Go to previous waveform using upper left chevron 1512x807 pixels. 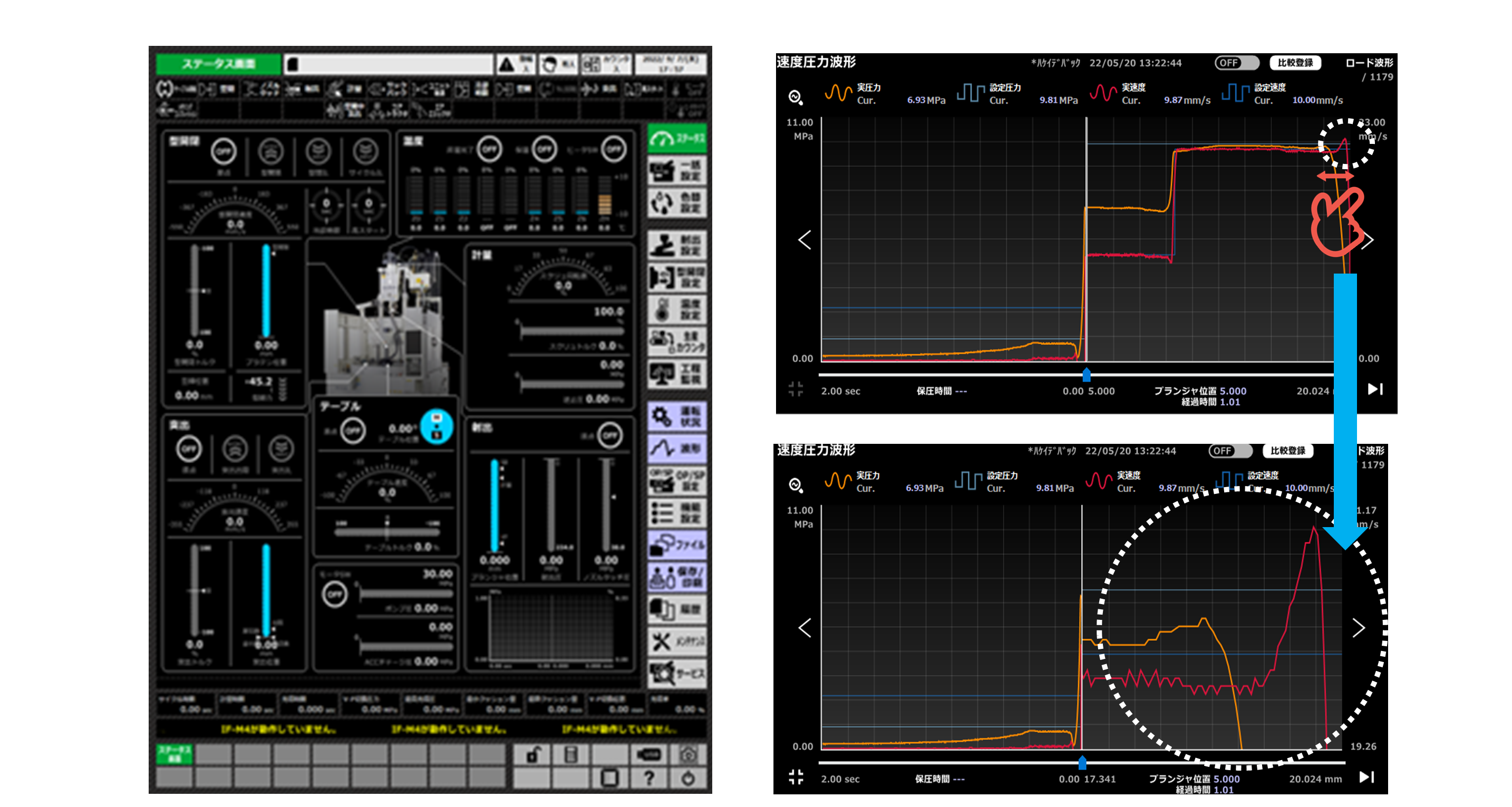[805, 239]
